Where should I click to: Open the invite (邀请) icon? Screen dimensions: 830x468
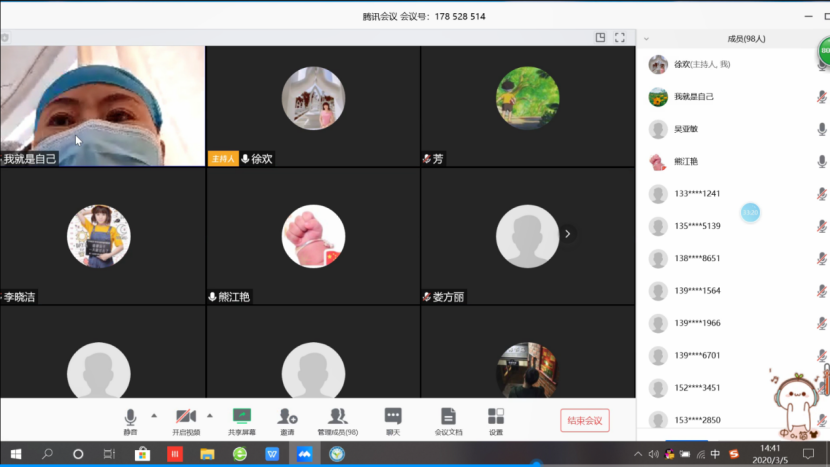tap(287, 417)
